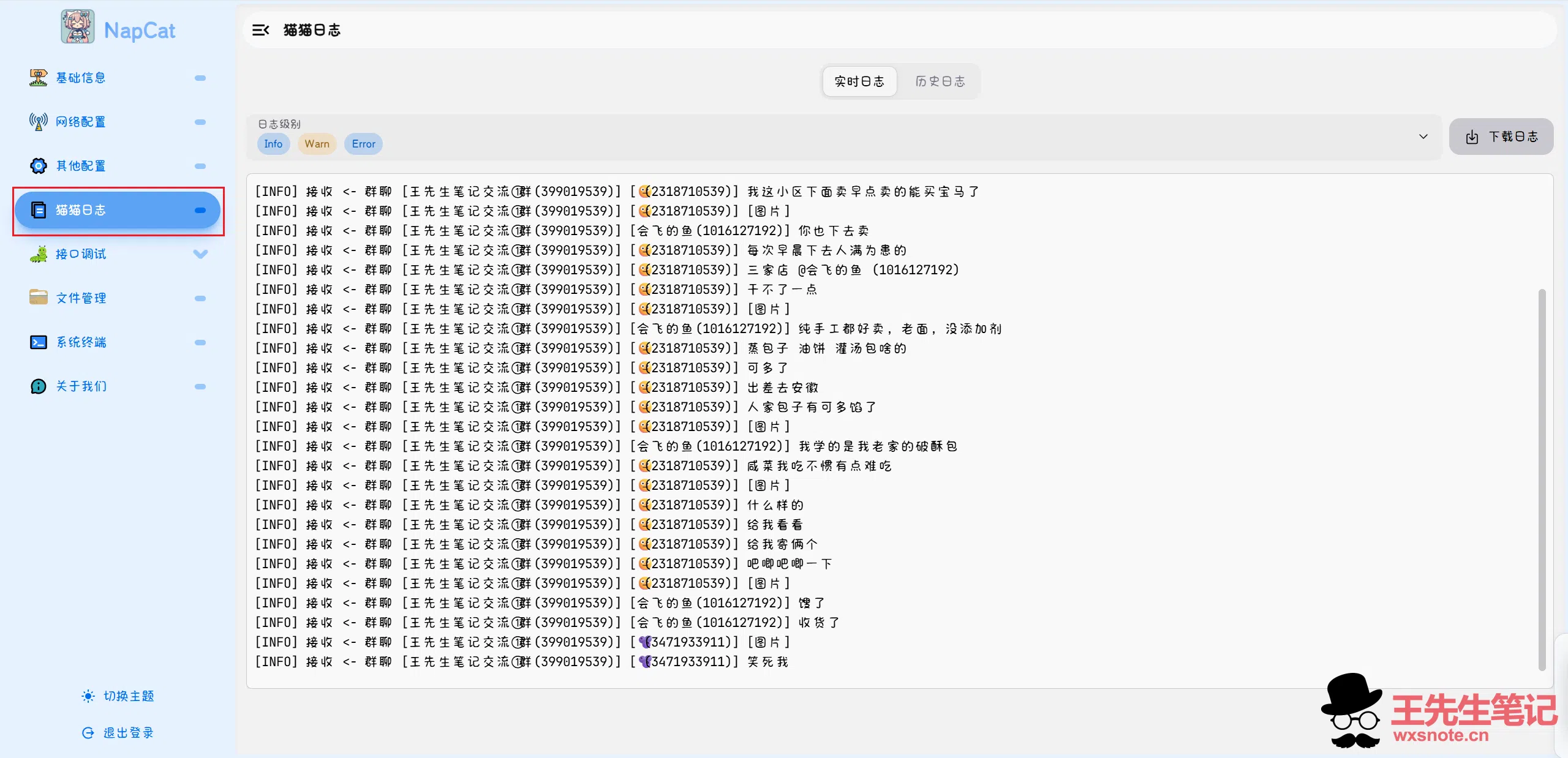Click the 其他配置 gear icon

pos(38,165)
